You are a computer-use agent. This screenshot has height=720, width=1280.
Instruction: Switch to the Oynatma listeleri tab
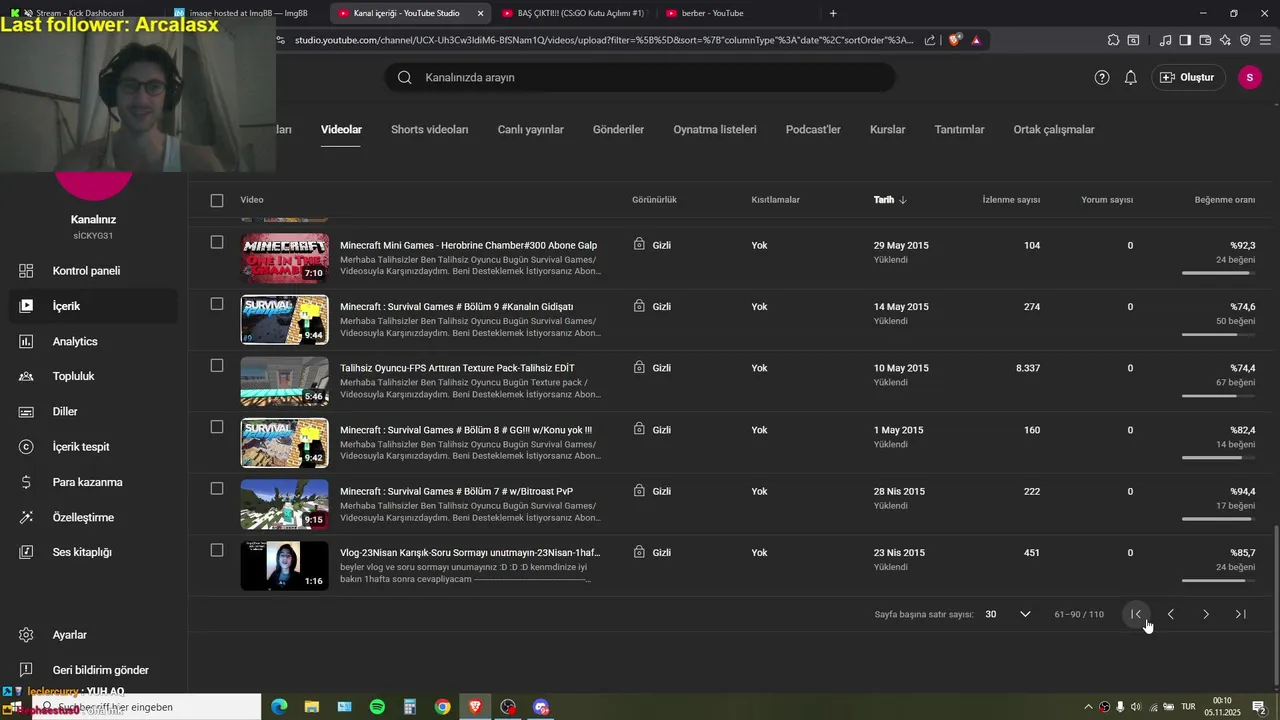tap(715, 130)
